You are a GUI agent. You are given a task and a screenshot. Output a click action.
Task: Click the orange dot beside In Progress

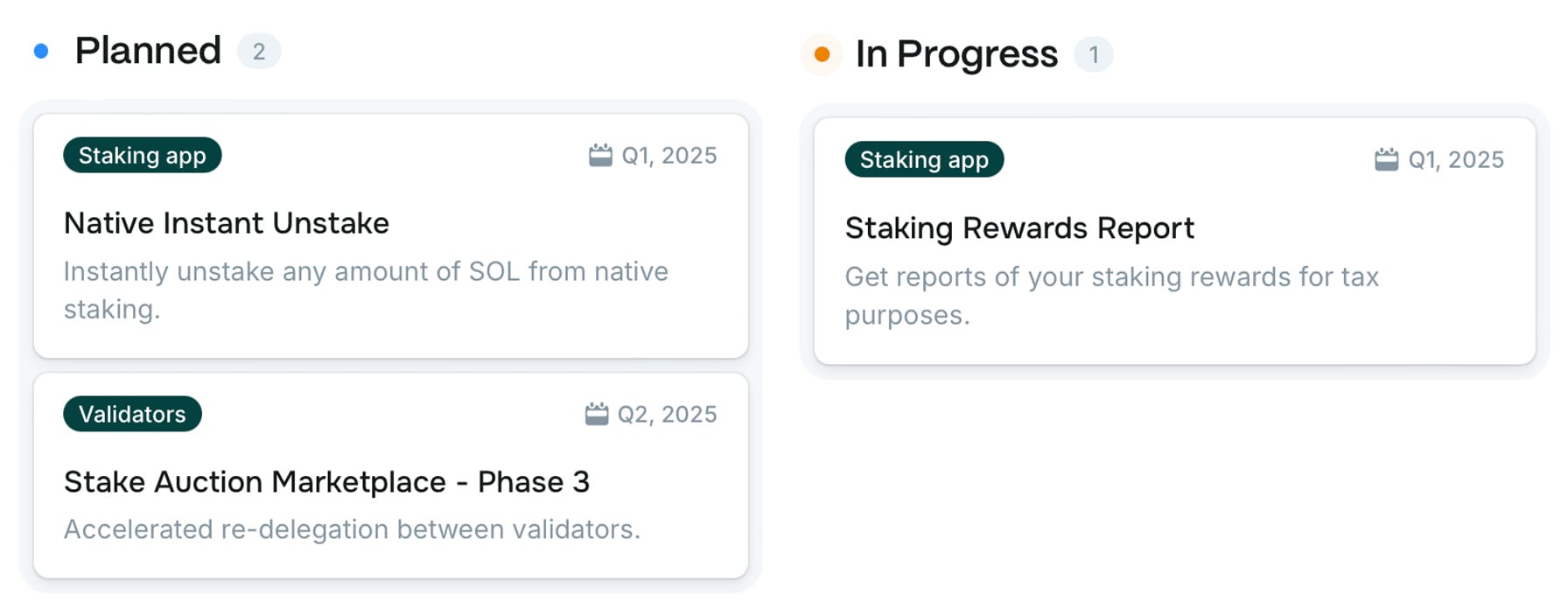click(x=822, y=55)
